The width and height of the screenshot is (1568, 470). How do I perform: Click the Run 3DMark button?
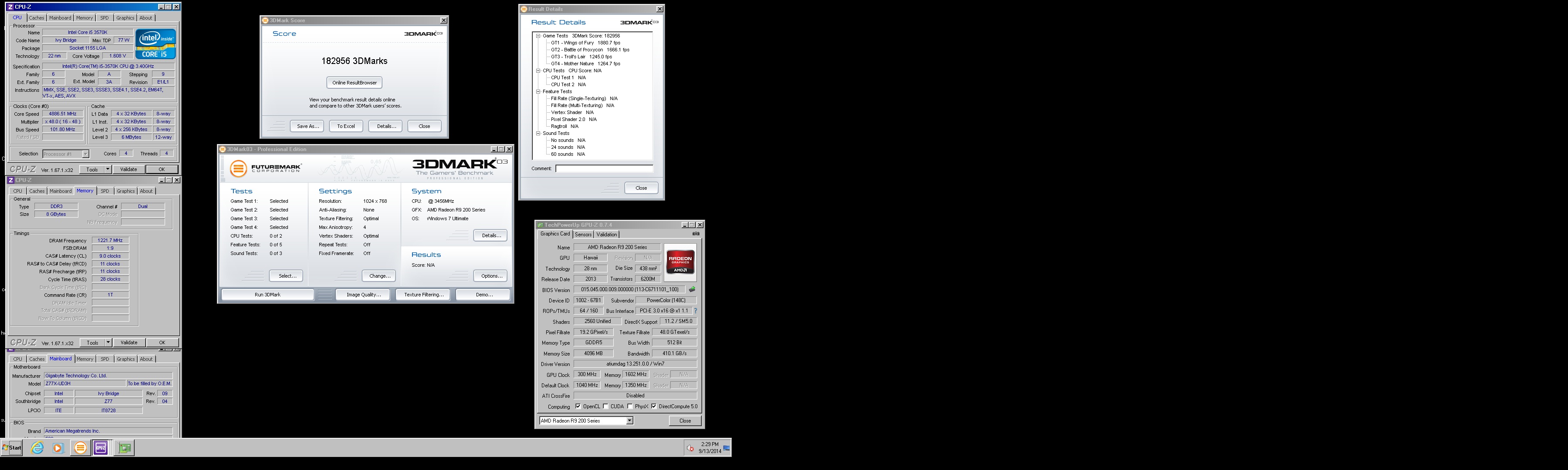268,295
